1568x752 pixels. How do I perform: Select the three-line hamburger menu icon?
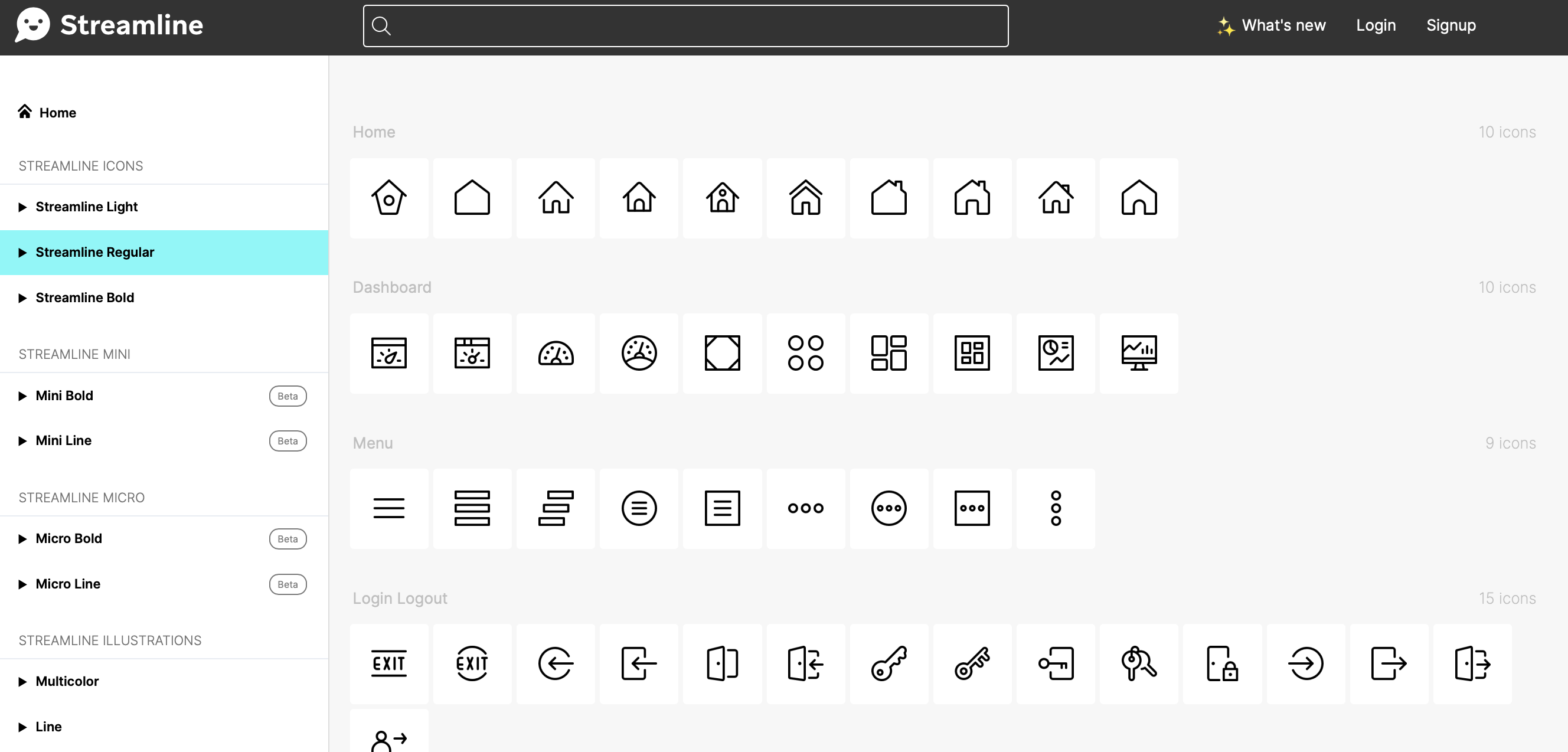pyautogui.click(x=388, y=509)
